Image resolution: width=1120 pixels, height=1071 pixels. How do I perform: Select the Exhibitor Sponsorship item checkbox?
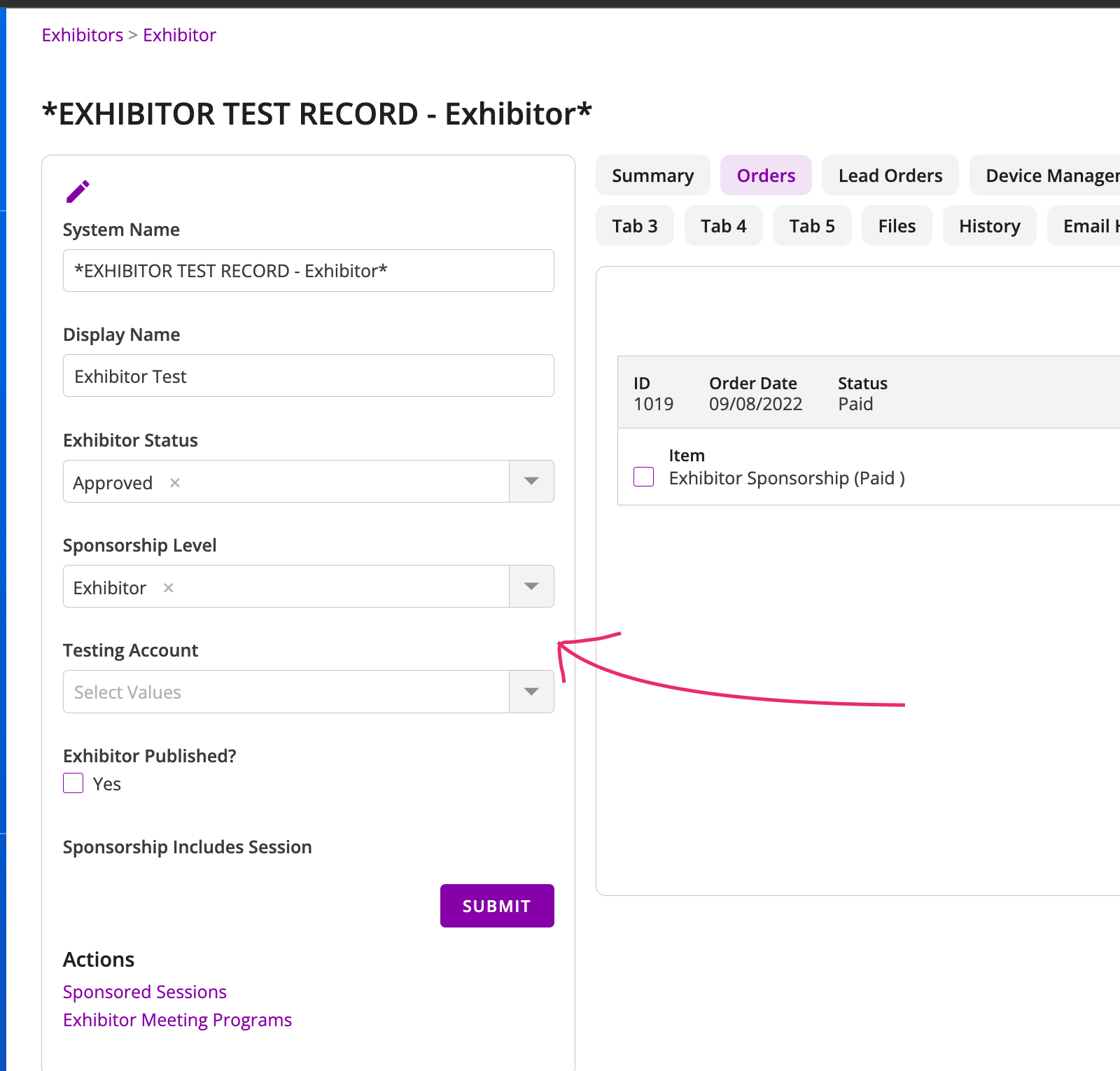pos(643,477)
